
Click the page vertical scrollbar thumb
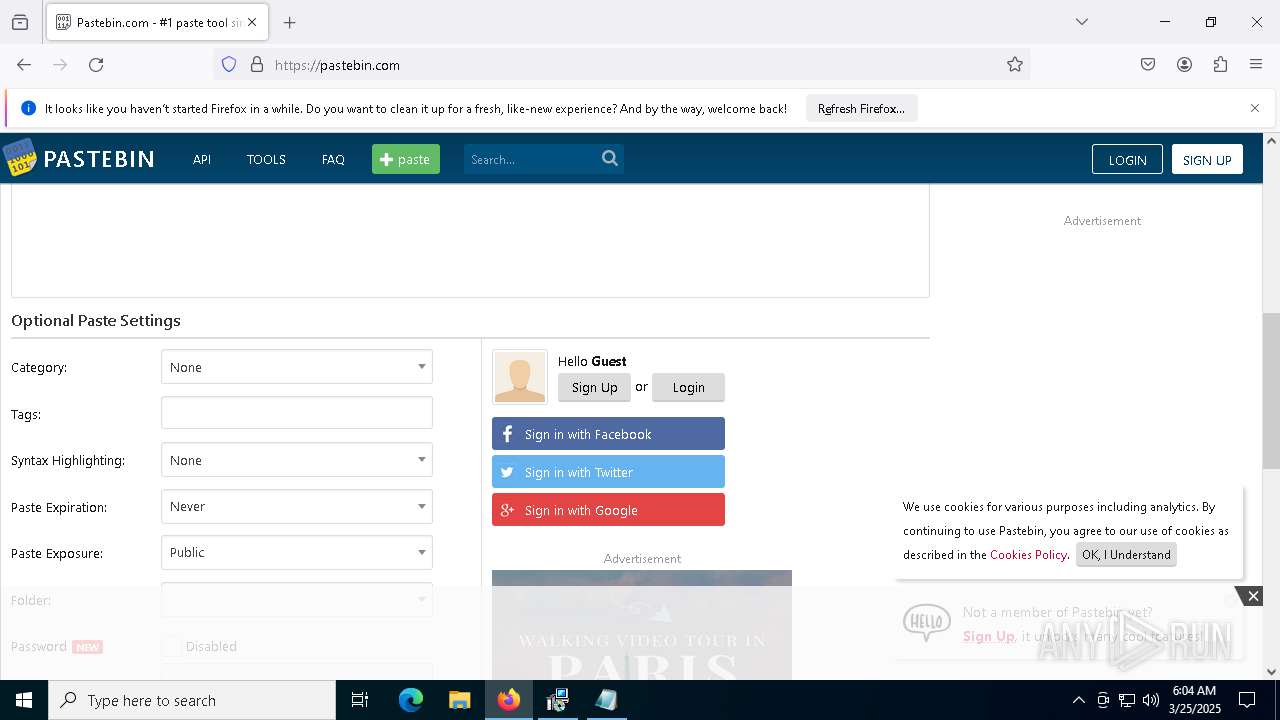coord(1271,391)
